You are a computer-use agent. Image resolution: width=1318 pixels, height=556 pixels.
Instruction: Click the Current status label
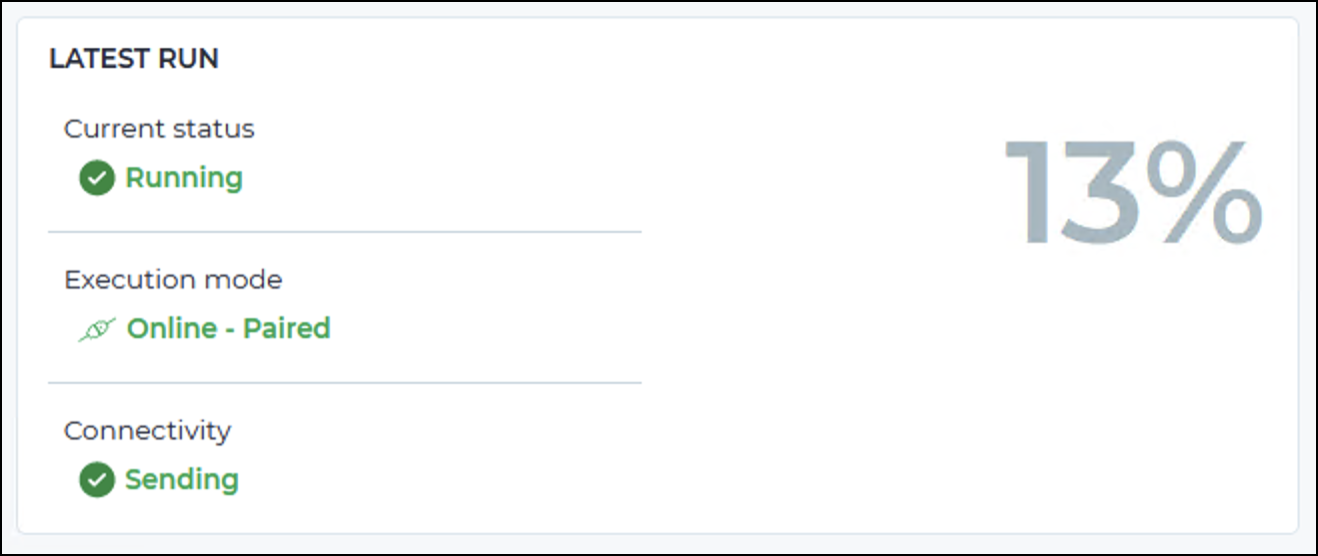point(159,129)
